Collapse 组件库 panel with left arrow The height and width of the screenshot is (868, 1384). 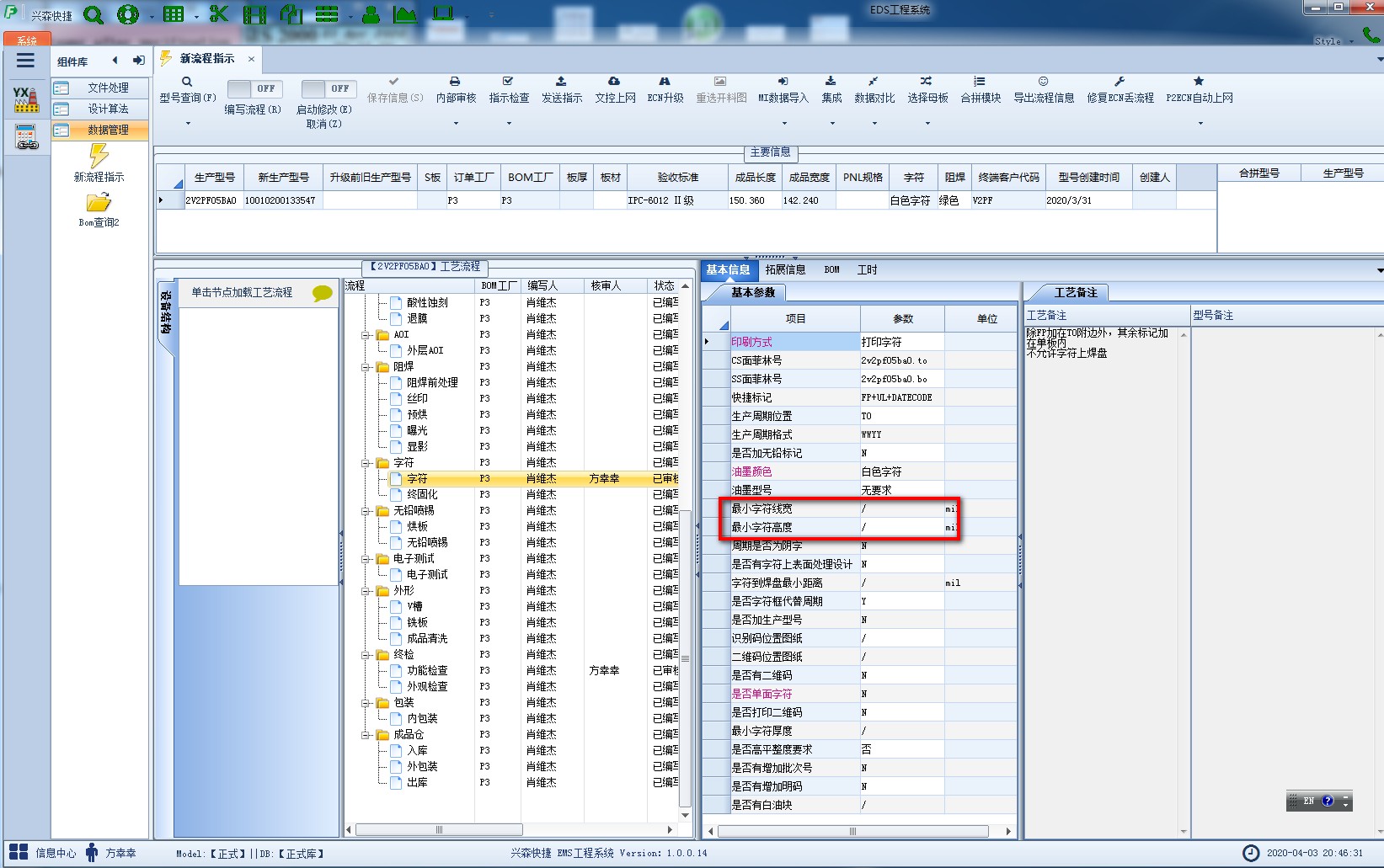[x=115, y=61]
